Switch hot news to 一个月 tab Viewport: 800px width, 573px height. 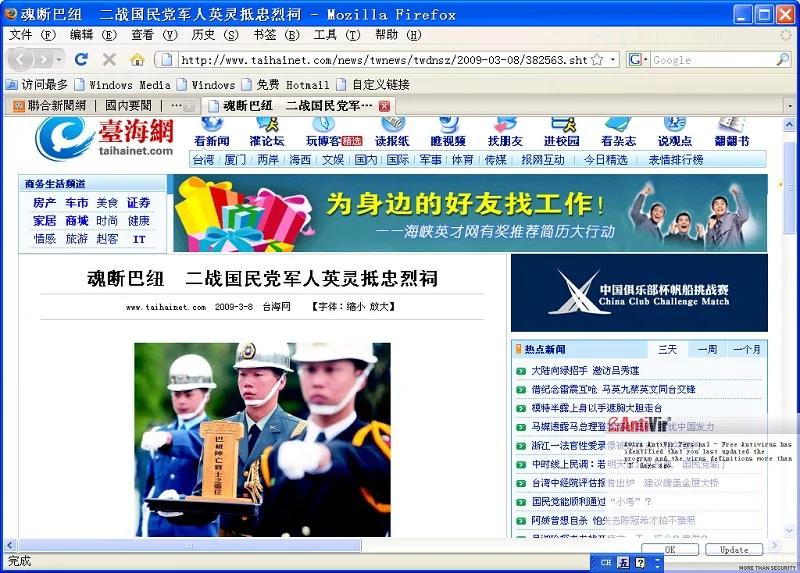746,350
